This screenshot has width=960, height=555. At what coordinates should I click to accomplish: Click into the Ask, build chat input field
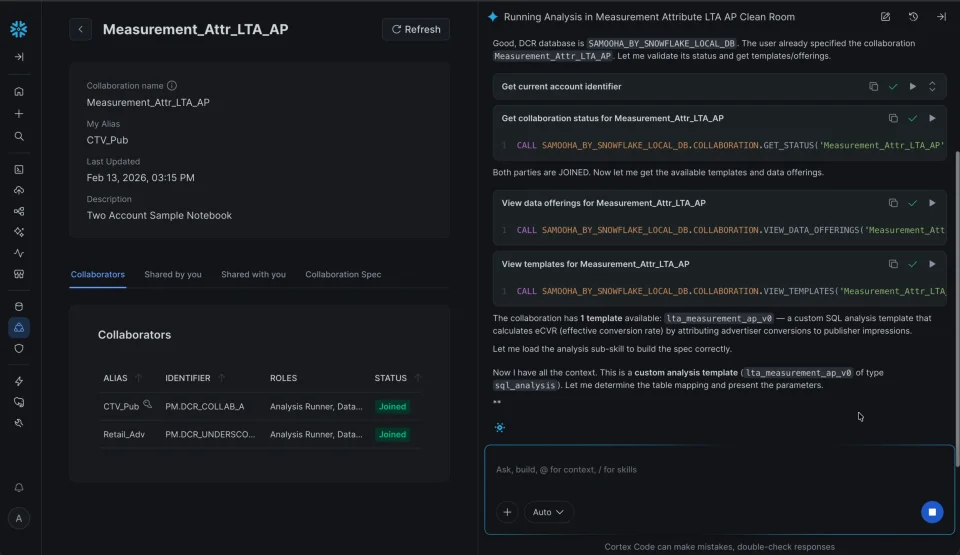(719, 470)
